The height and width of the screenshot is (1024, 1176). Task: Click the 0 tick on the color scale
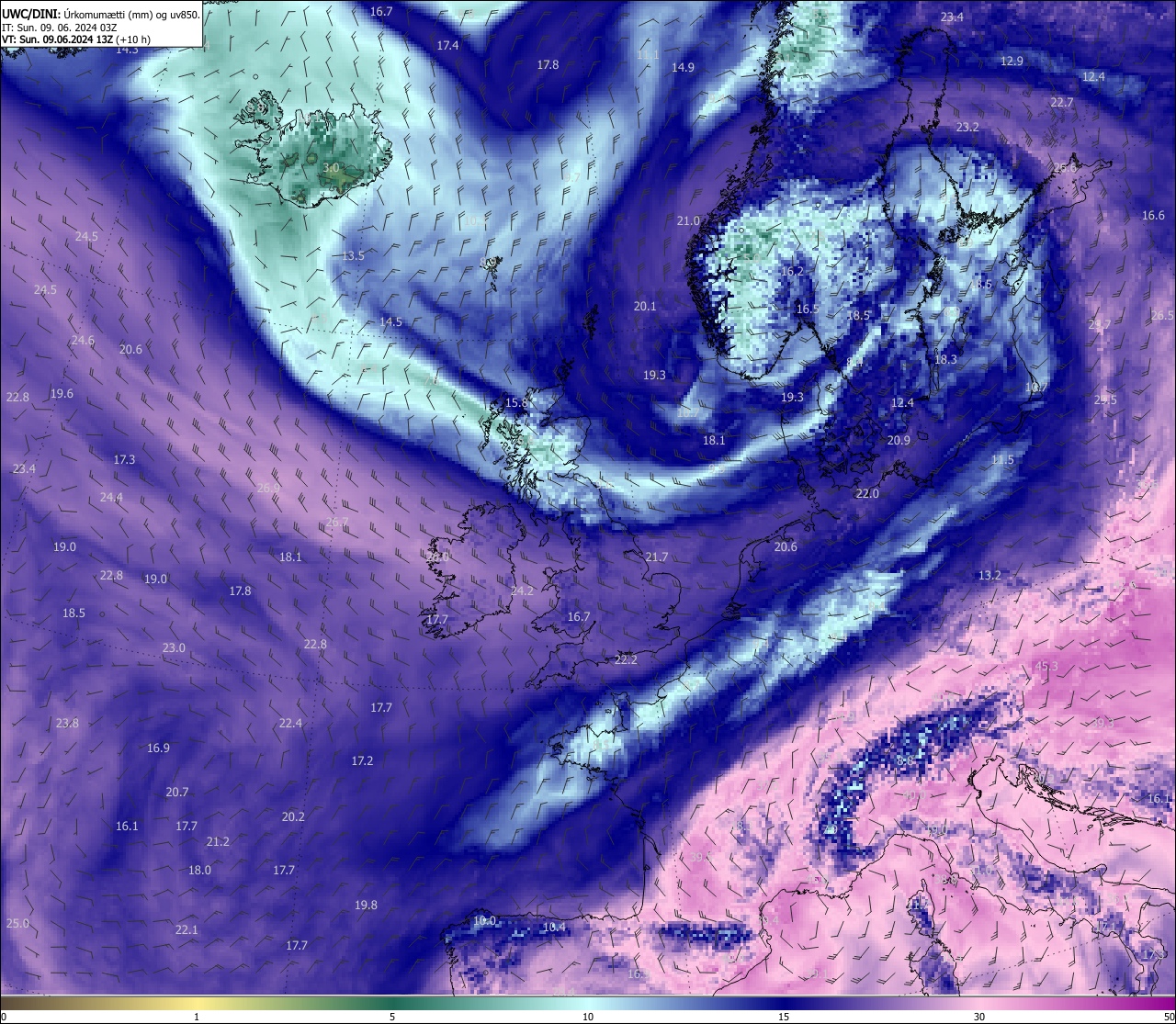click(x=4, y=1017)
